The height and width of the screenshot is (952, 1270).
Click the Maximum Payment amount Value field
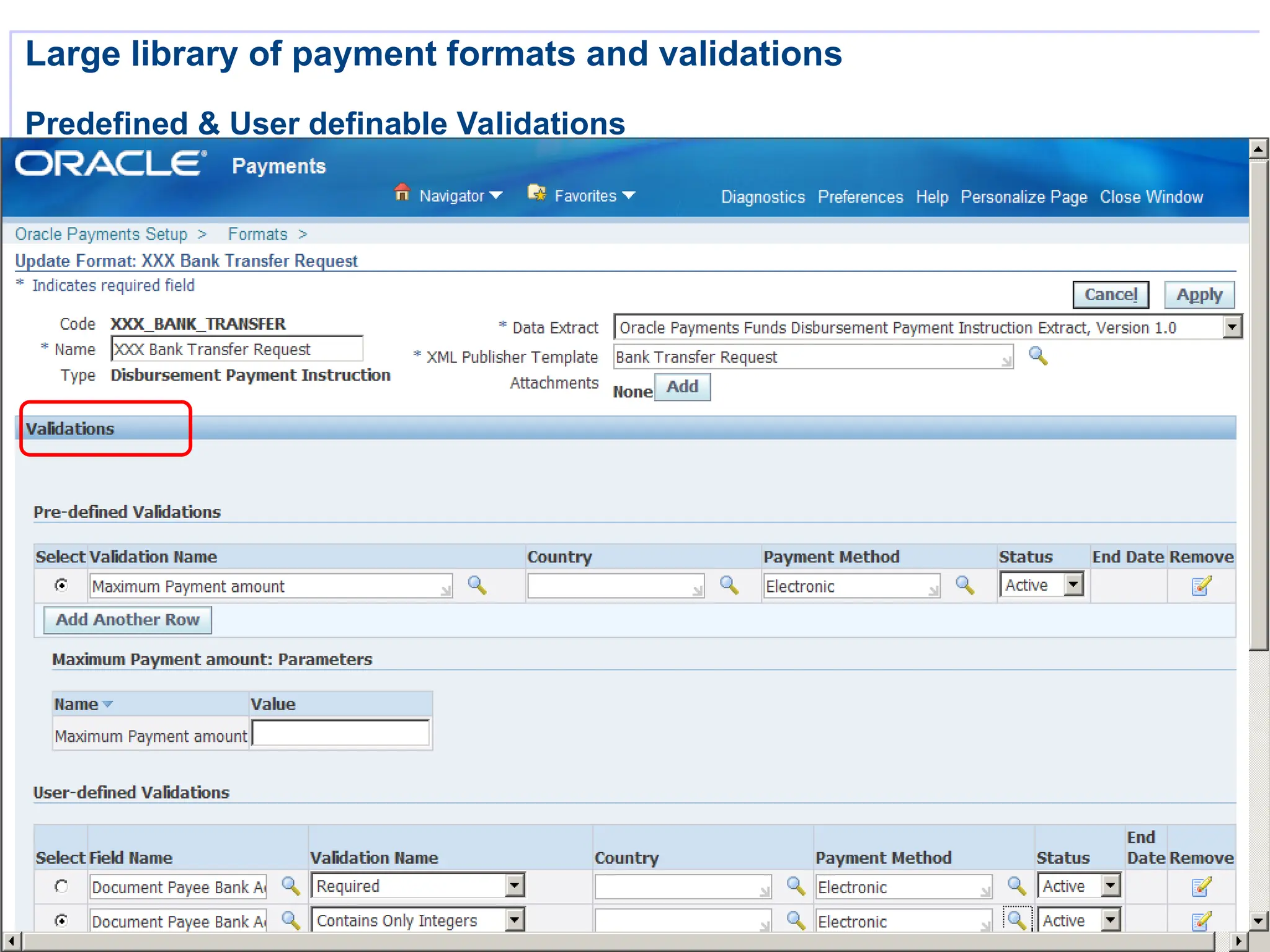[340, 733]
